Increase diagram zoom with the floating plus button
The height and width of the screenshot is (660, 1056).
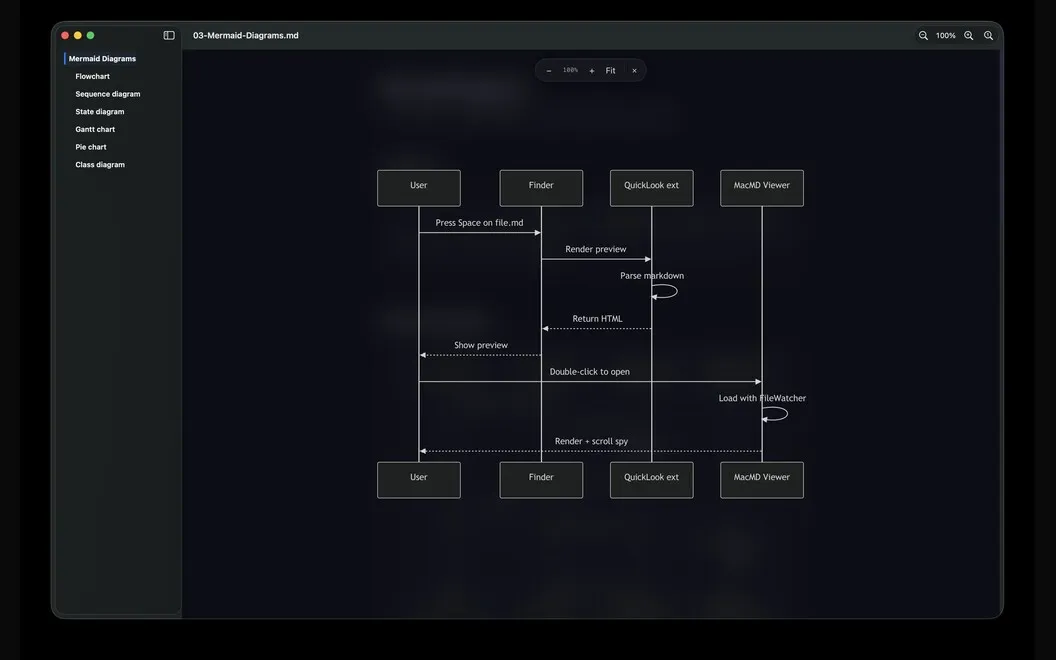point(591,71)
